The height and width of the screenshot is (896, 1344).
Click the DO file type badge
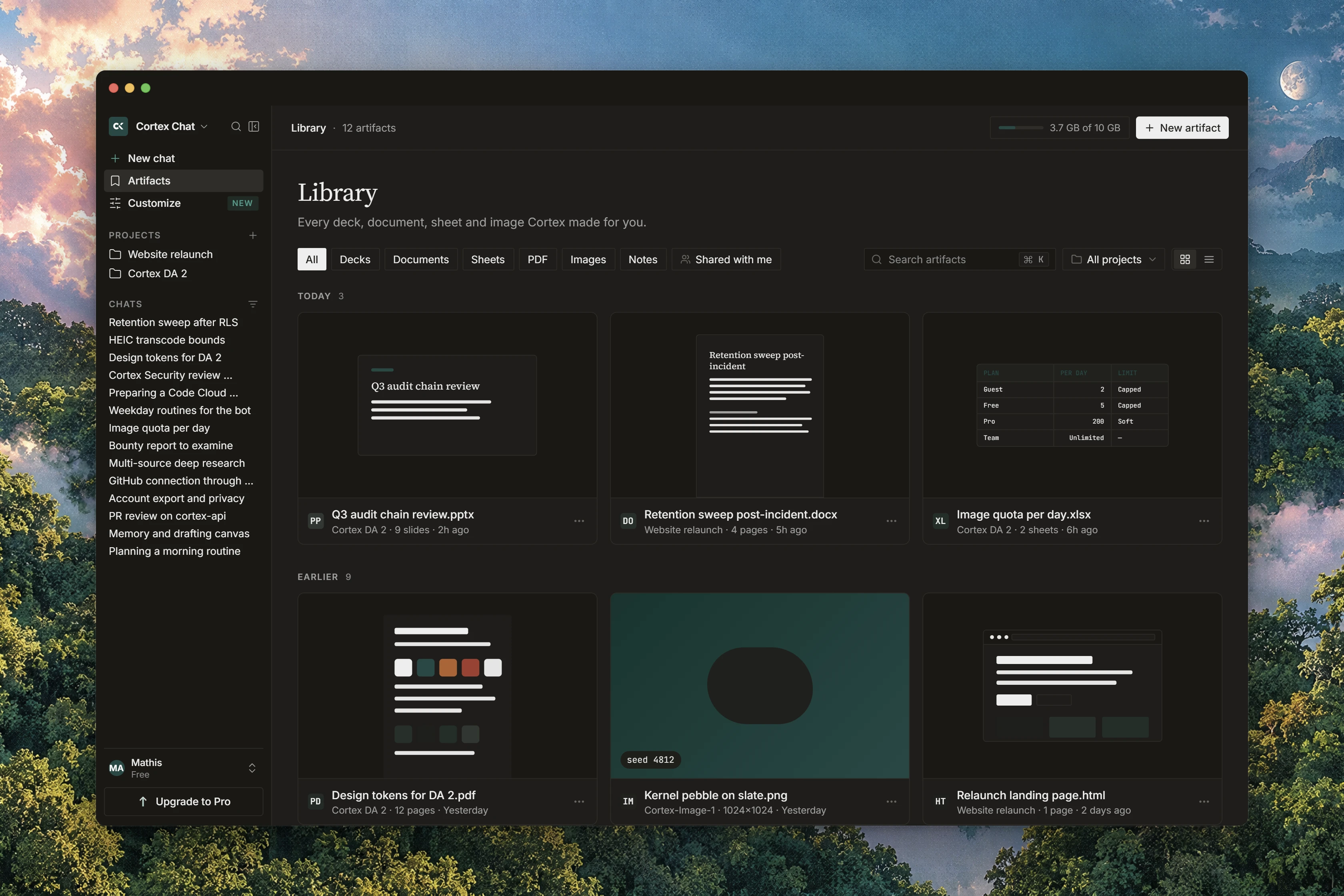click(x=628, y=521)
